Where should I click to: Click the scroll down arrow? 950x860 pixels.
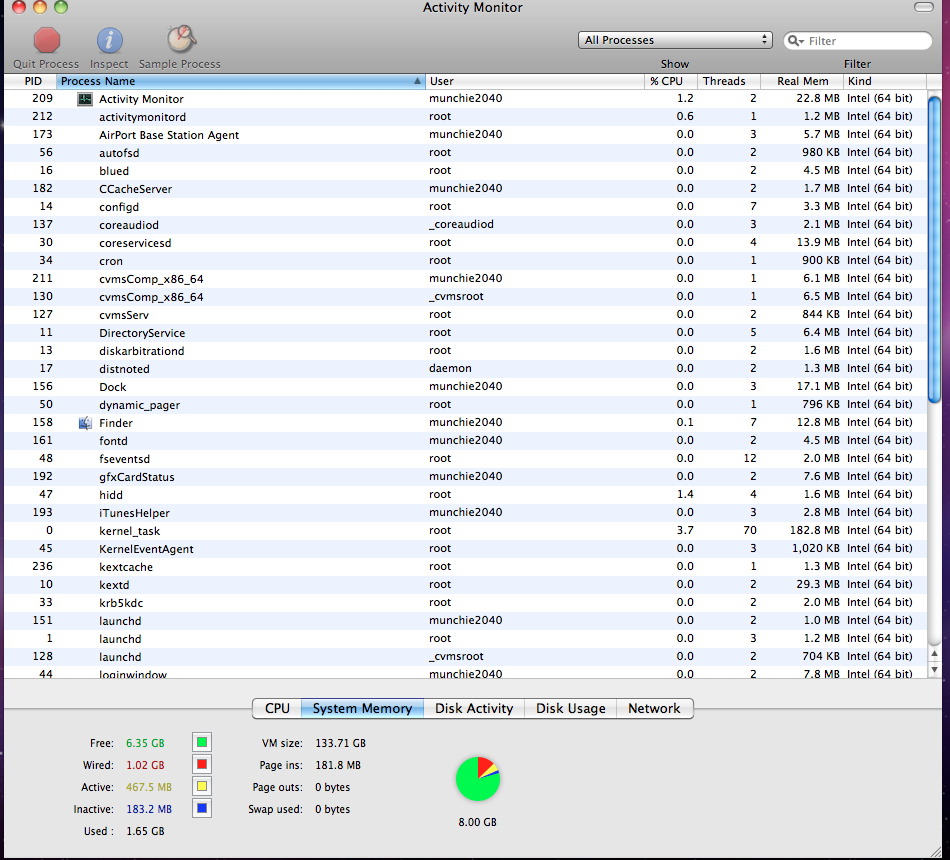(x=934, y=670)
